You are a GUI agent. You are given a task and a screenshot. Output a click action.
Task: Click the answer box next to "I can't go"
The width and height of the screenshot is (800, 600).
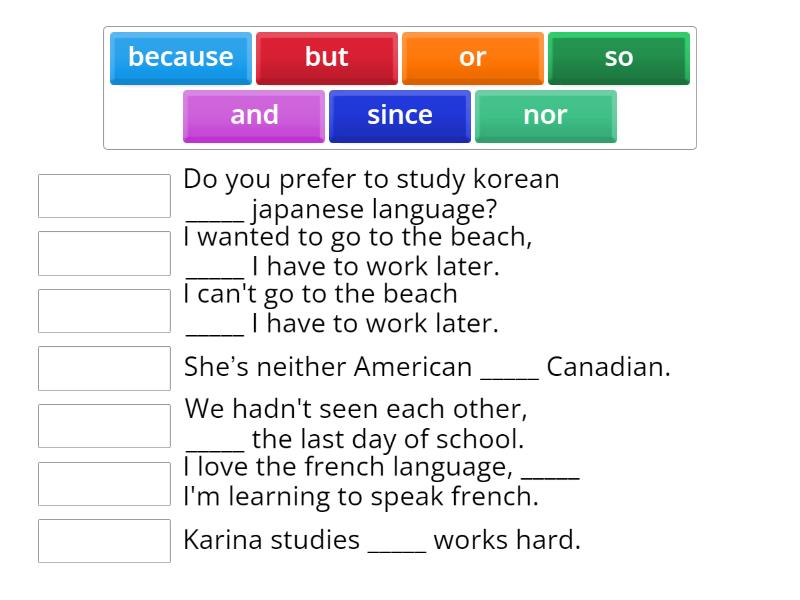104,310
